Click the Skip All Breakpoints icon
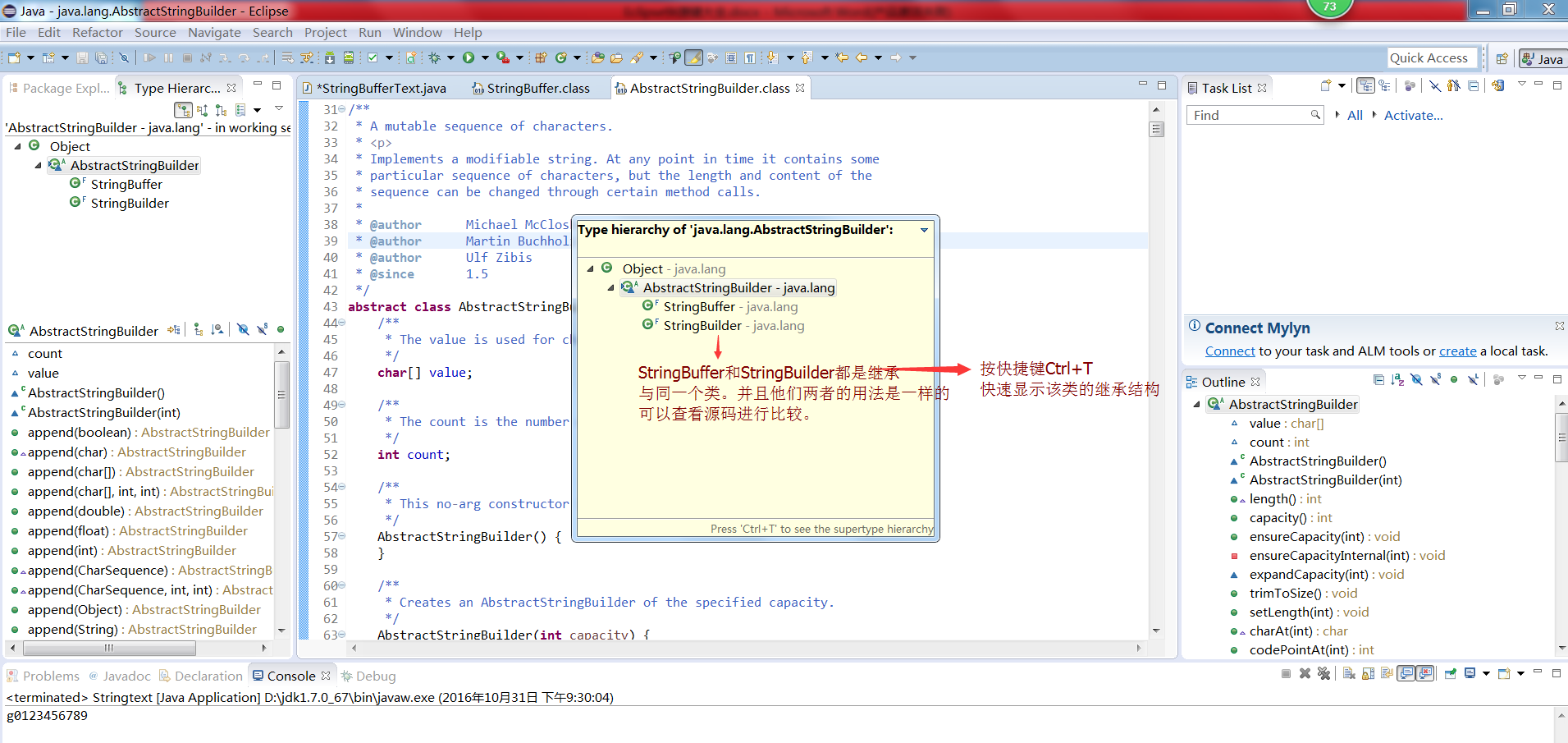This screenshot has width=1568, height=743. tap(124, 57)
